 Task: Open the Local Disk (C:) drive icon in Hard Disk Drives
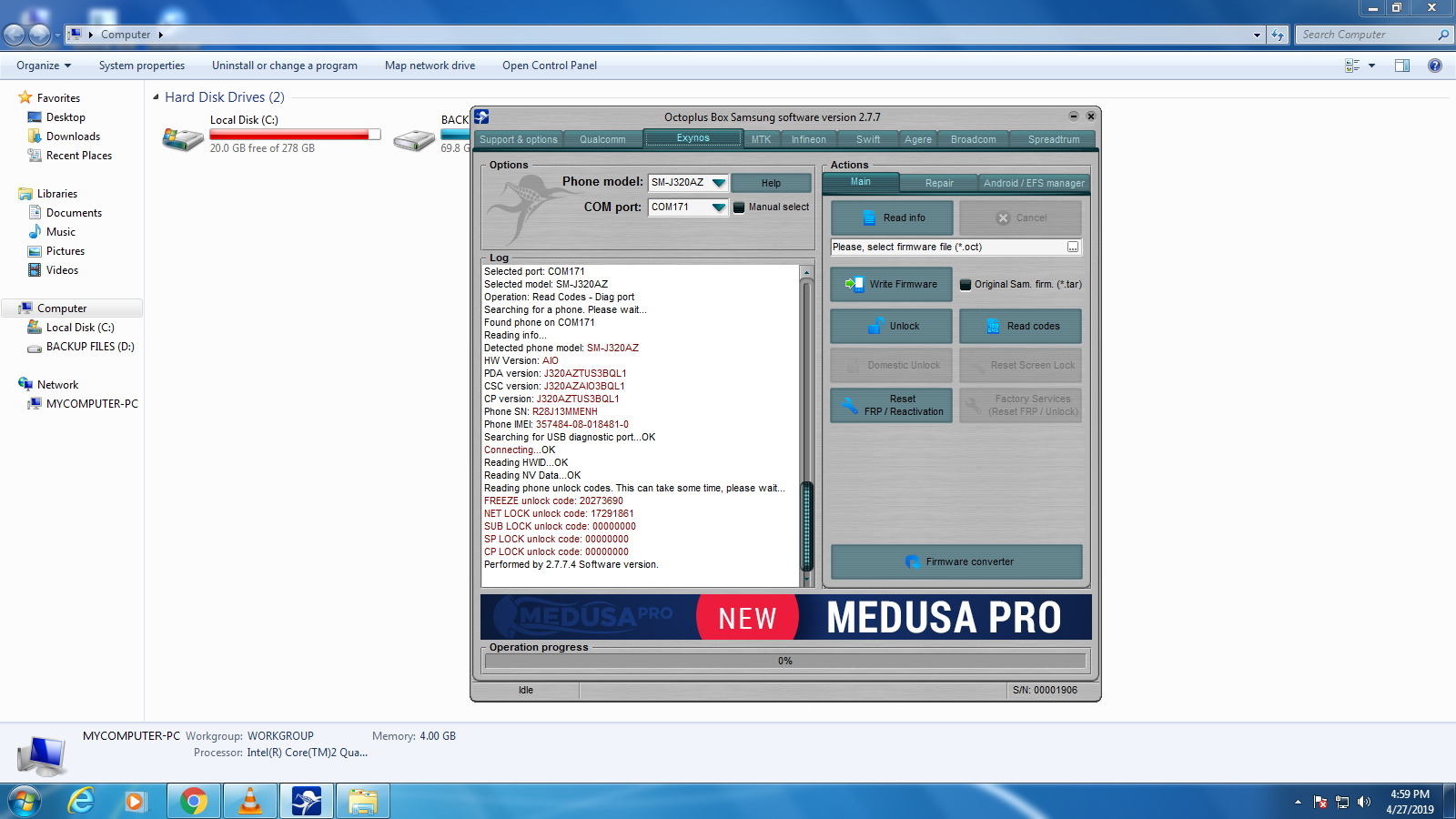tap(183, 138)
